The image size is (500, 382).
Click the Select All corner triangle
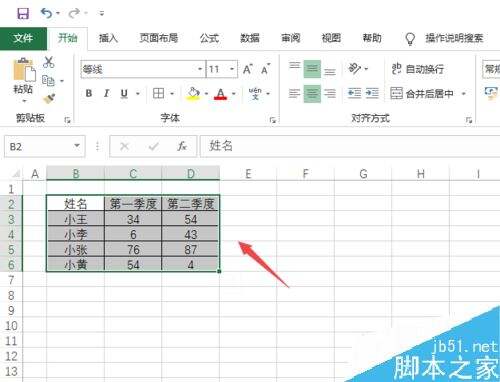tap(16, 174)
